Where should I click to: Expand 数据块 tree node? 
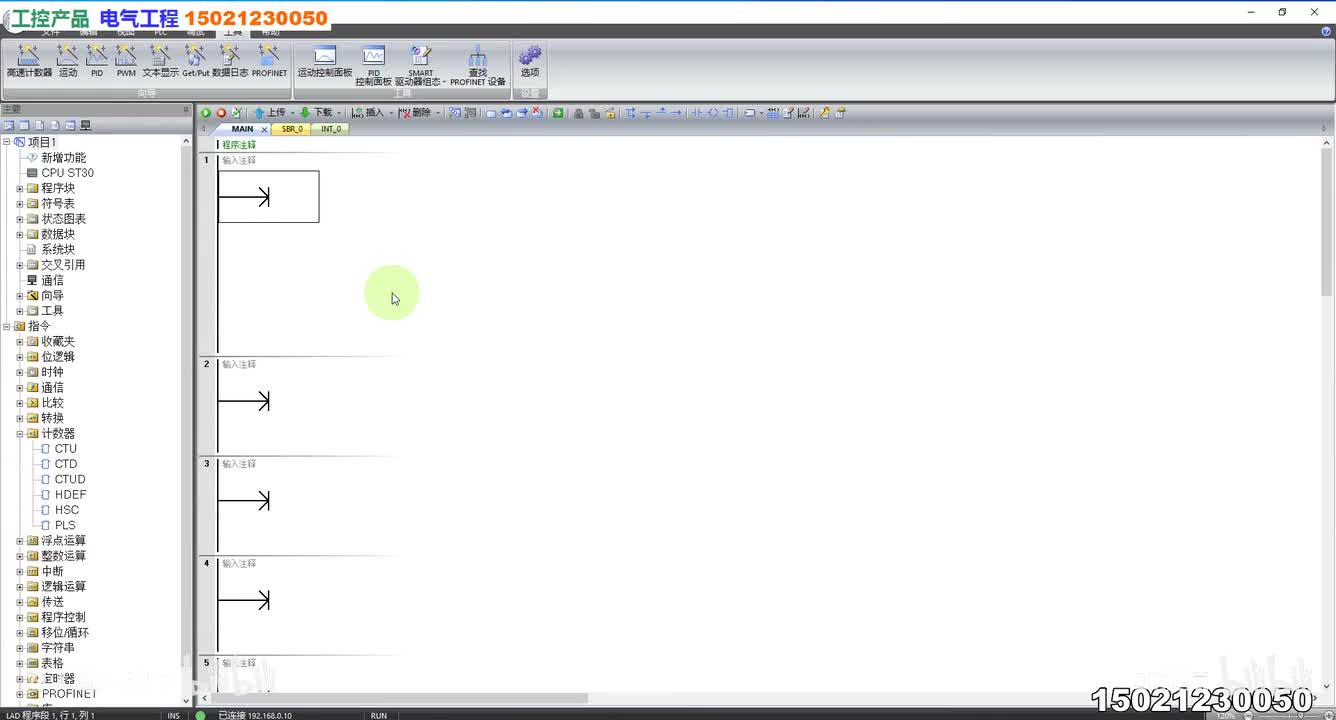(x=20, y=234)
